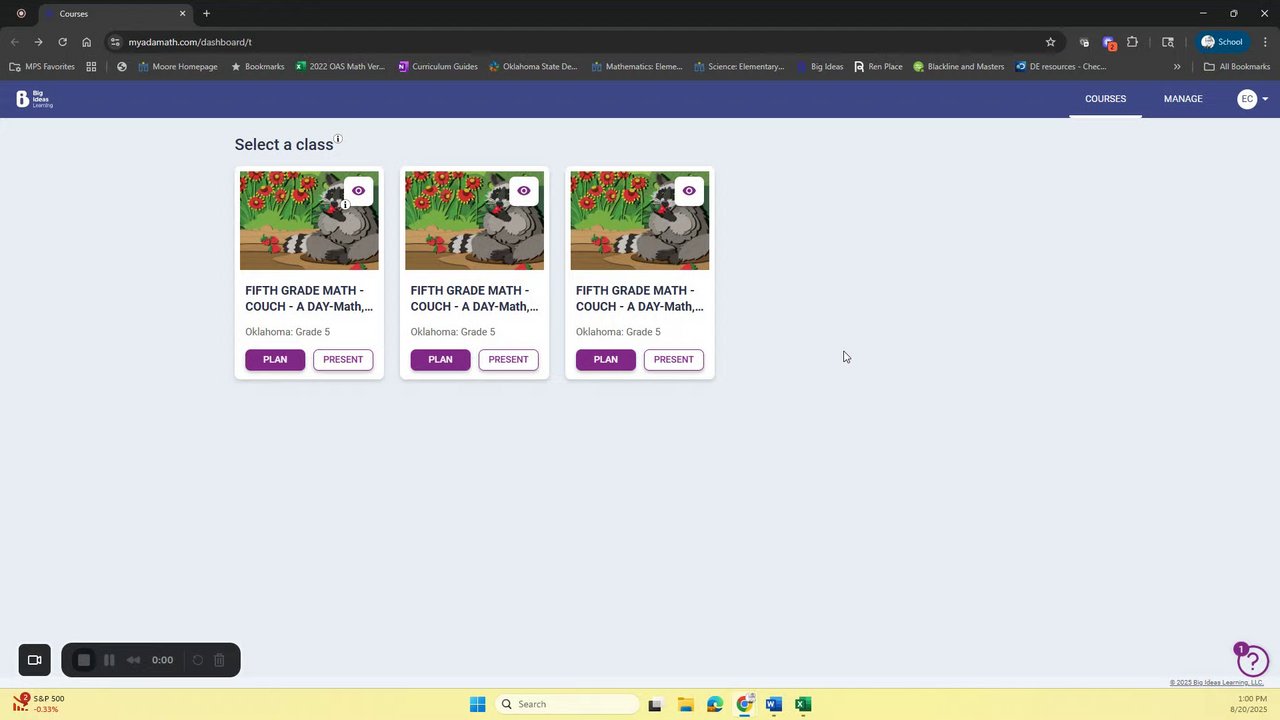Click PLAN on the first class card
1280x720 pixels.
click(275, 360)
